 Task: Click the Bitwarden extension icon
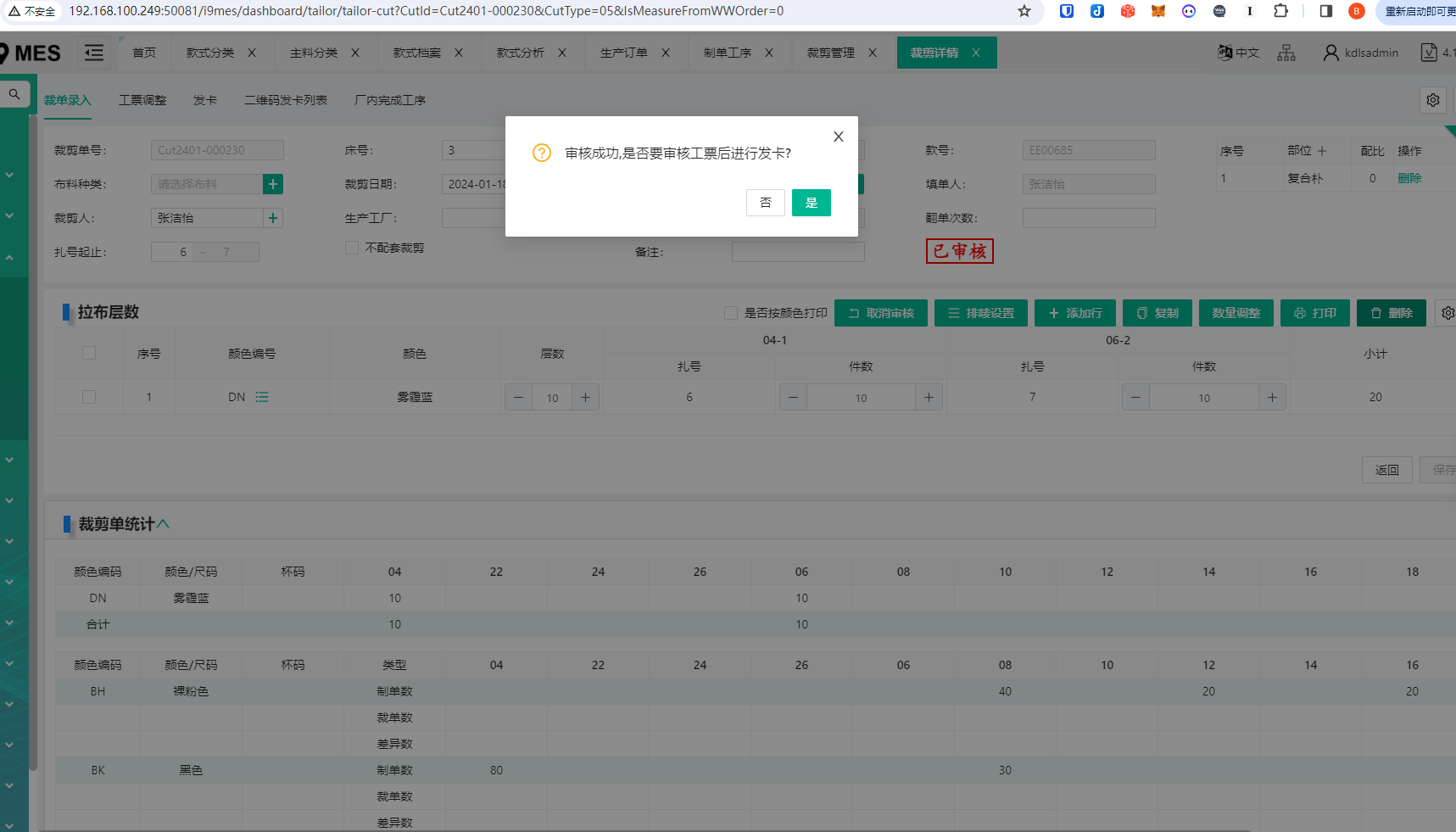[1067, 11]
